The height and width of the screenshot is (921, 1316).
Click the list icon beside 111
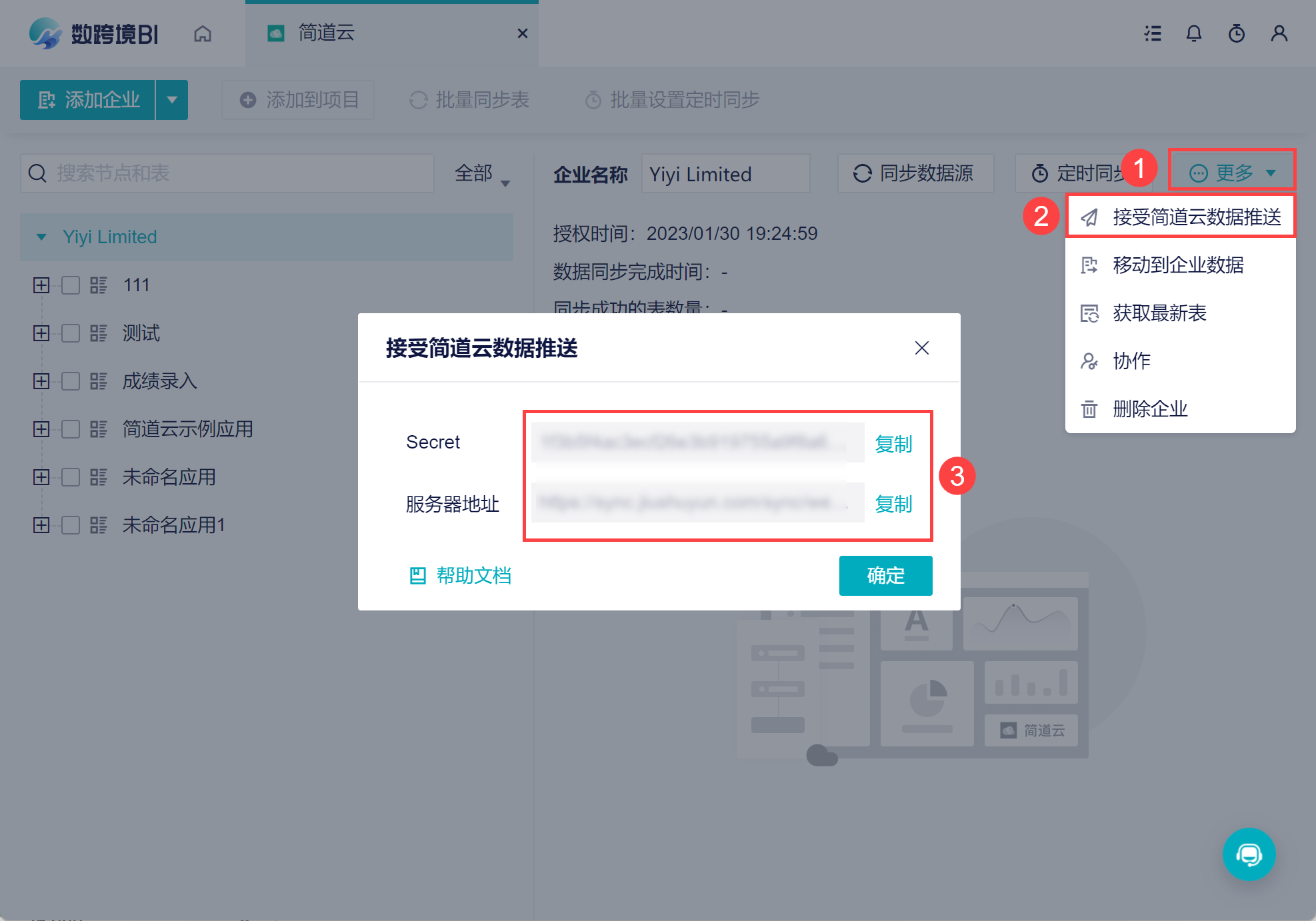click(x=99, y=285)
